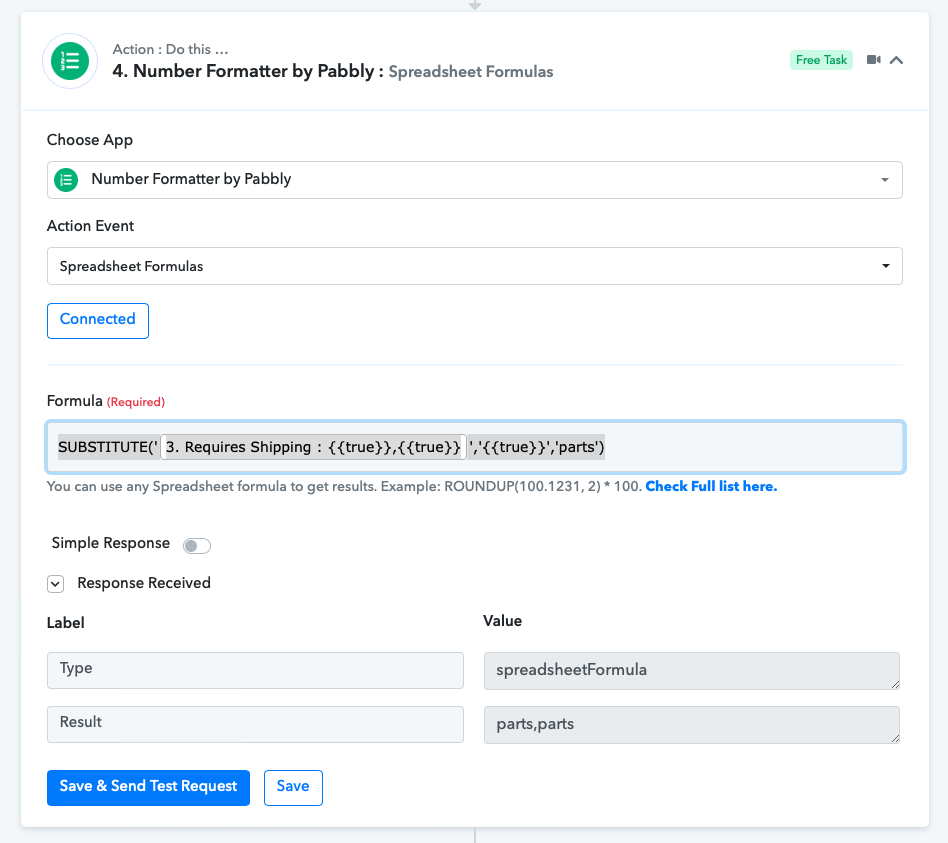Image resolution: width=948 pixels, height=843 pixels.
Task: Collapse the step with the up chevron
Action: click(x=897, y=60)
